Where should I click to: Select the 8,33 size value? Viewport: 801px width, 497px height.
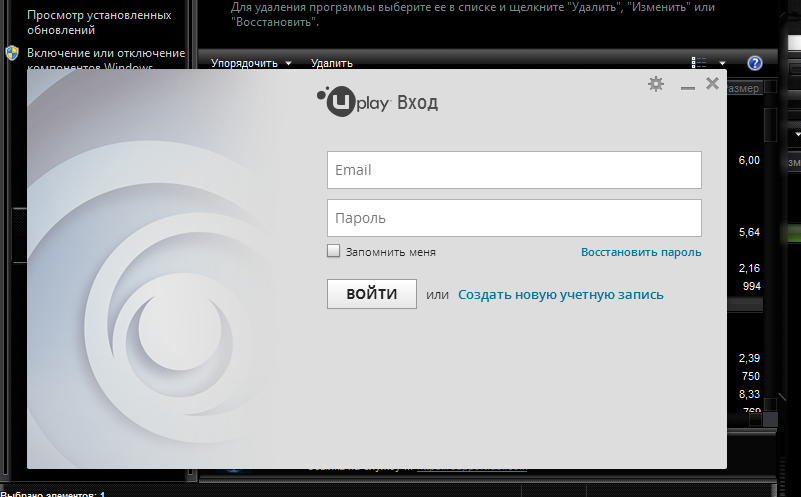coord(749,394)
